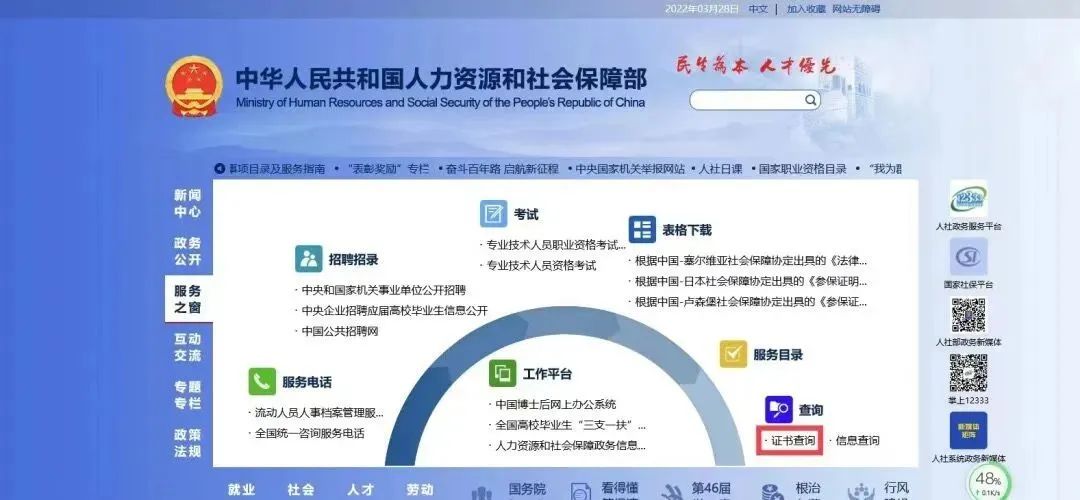Image resolution: width=1080 pixels, height=500 pixels.
Task: Open the 中国-卢森堡 form download link
Action: 751,302
